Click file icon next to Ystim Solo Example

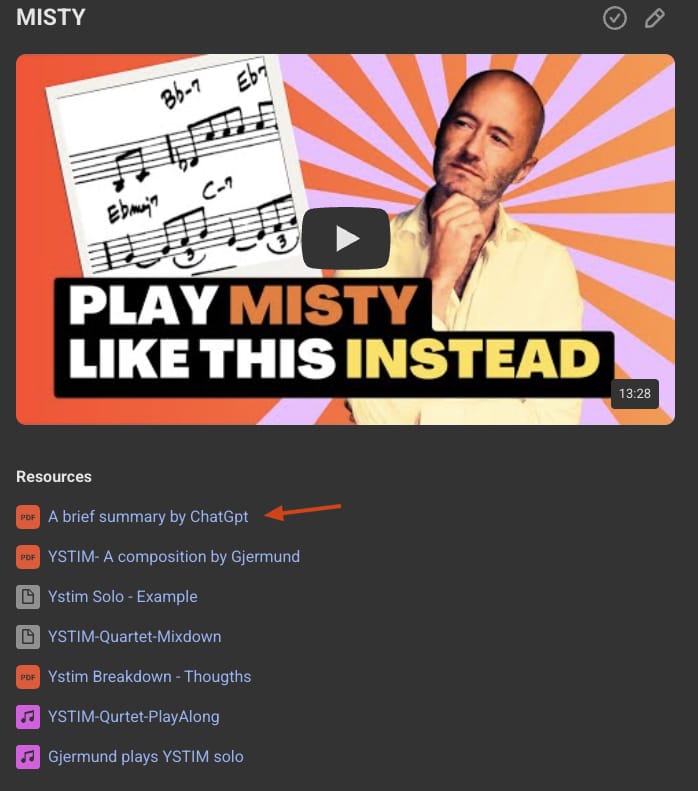point(28,597)
